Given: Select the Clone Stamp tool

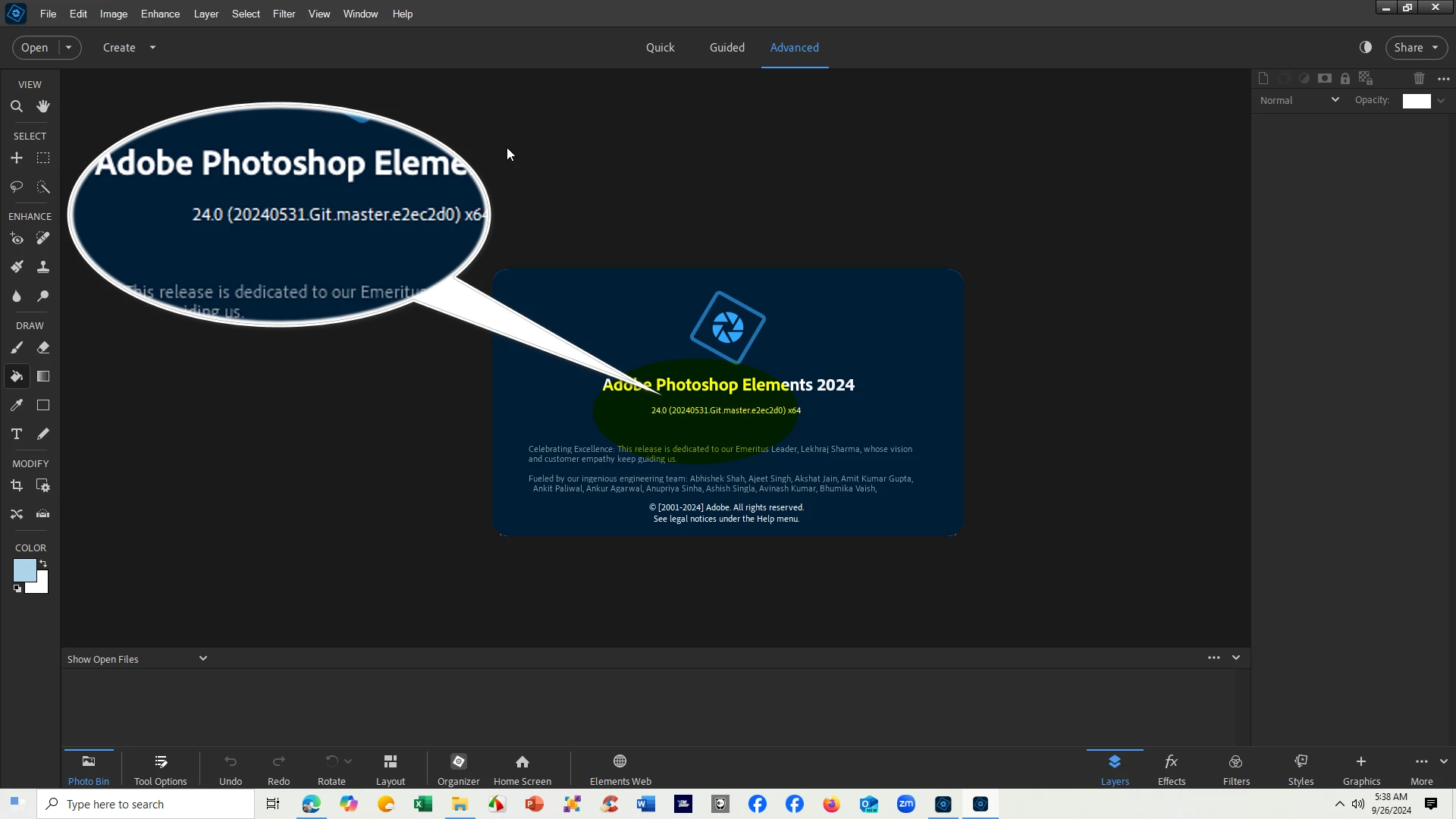Looking at the screenshot, I should pos(43,267).
